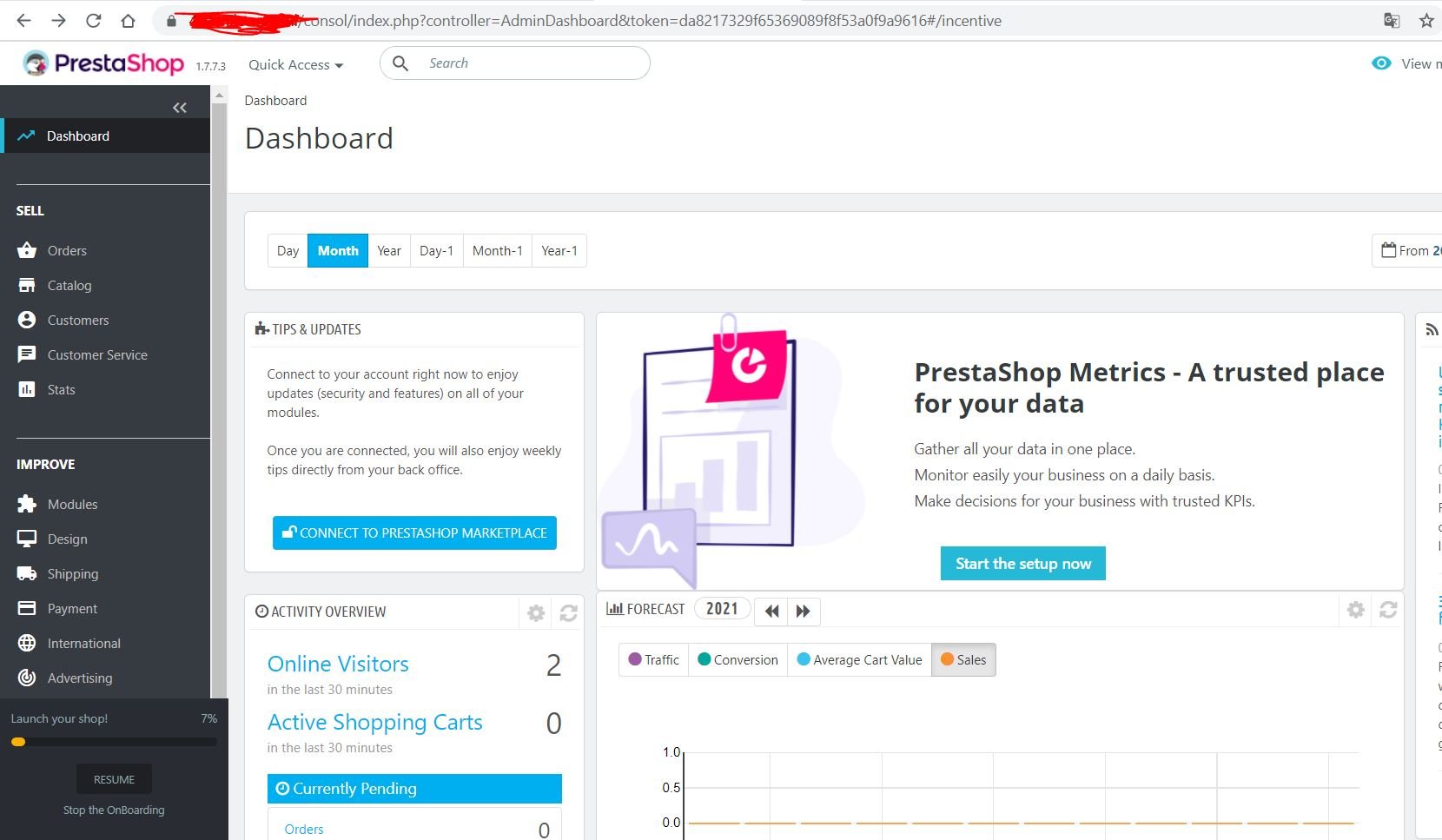Image resolution: width=1442 pixels, height=840 pixels.
Task: Click the International globe icon
Action: click(27, 643)
